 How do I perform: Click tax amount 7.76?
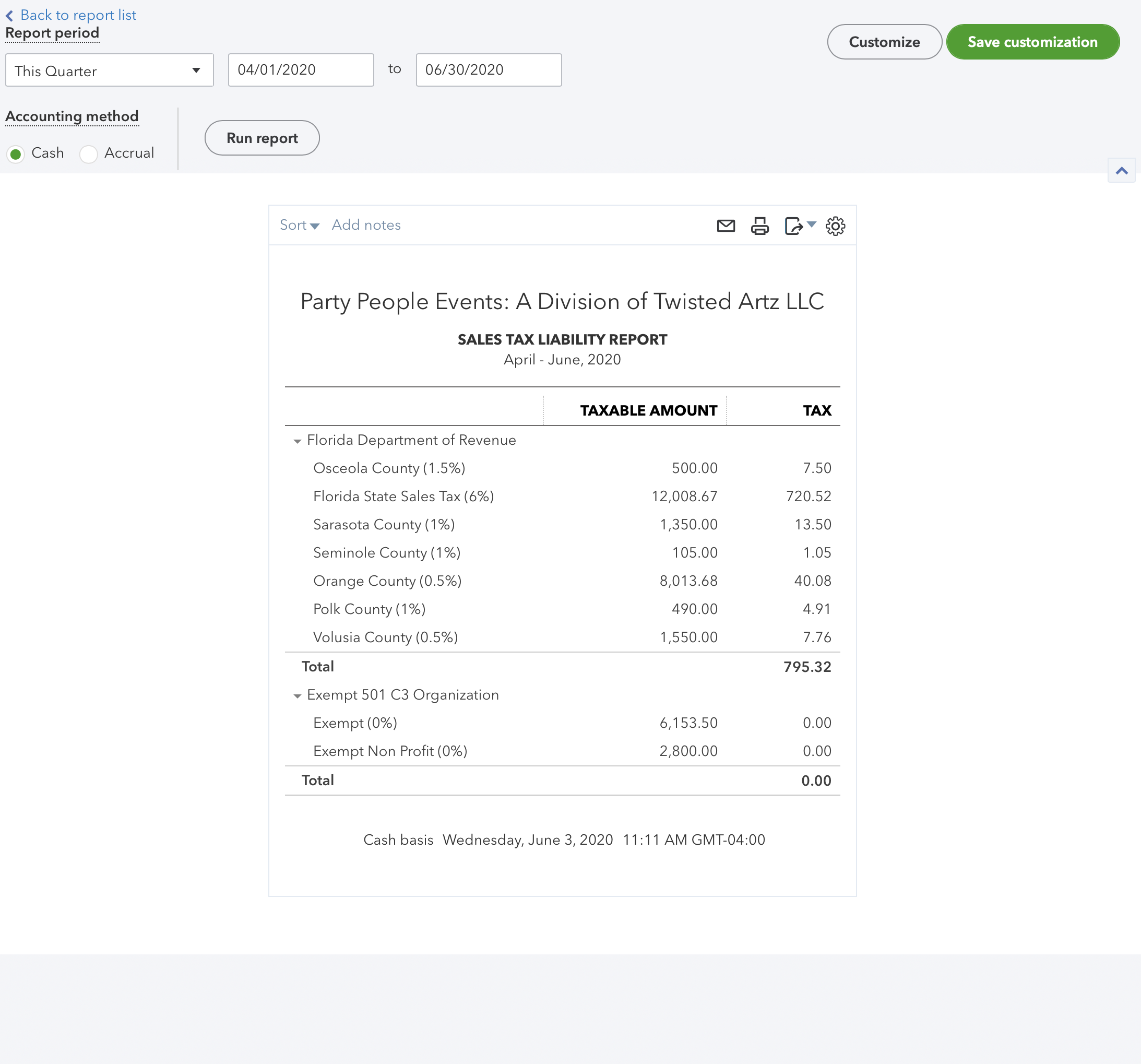(817, 637)
